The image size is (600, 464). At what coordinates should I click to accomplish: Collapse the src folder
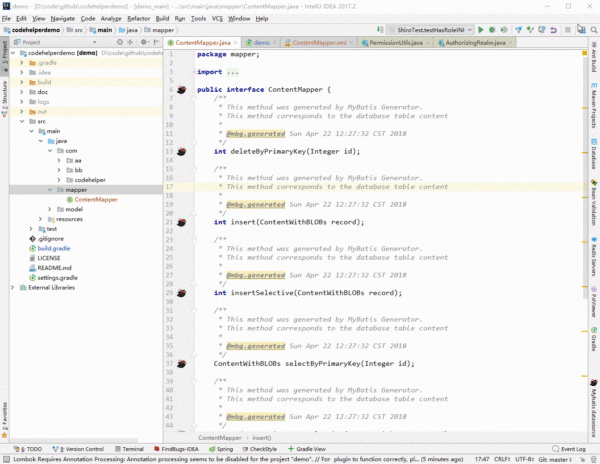[22, 121]
